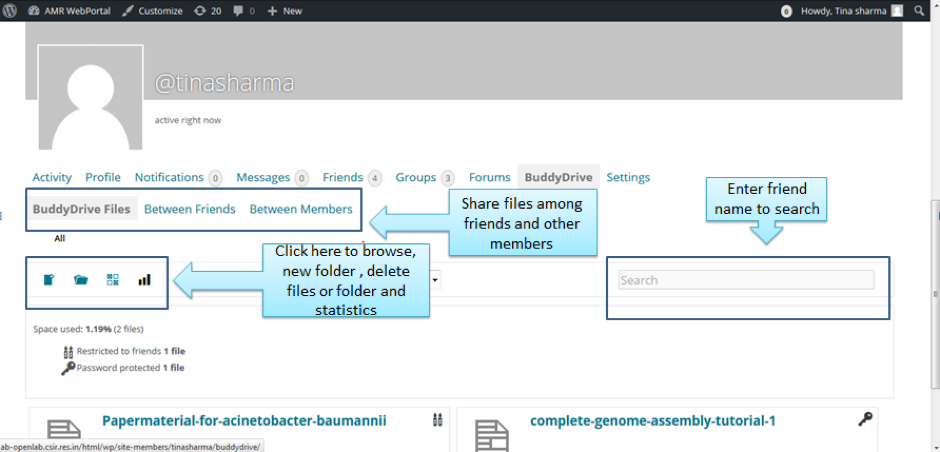The height and width of the screenshot is (452, 940).
Task: Click the WordPress logo in admin bar
Action: click(12, 11)
